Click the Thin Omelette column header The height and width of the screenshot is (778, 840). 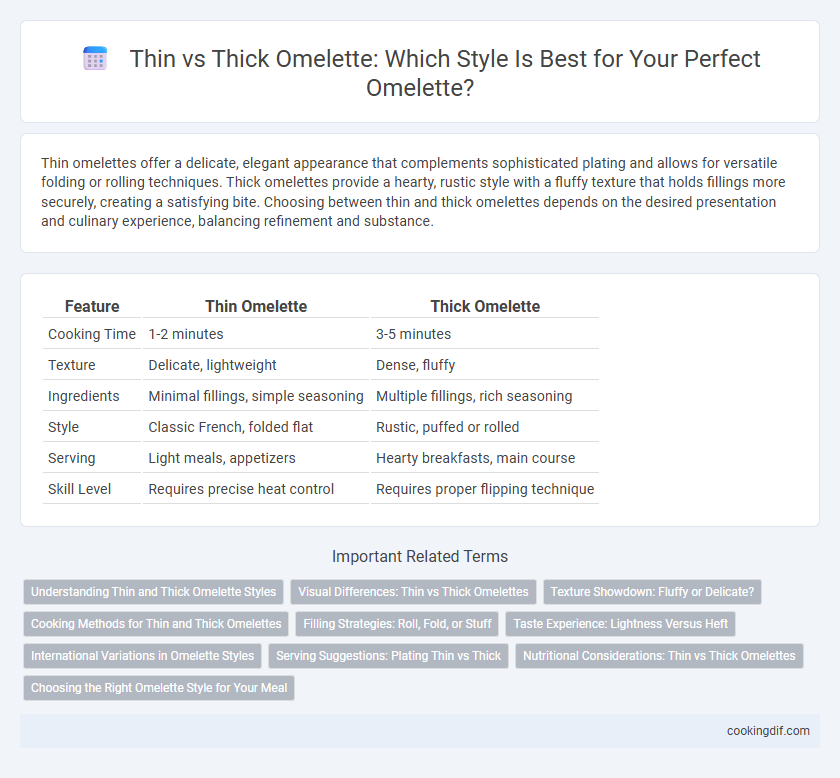pos(256,306)
